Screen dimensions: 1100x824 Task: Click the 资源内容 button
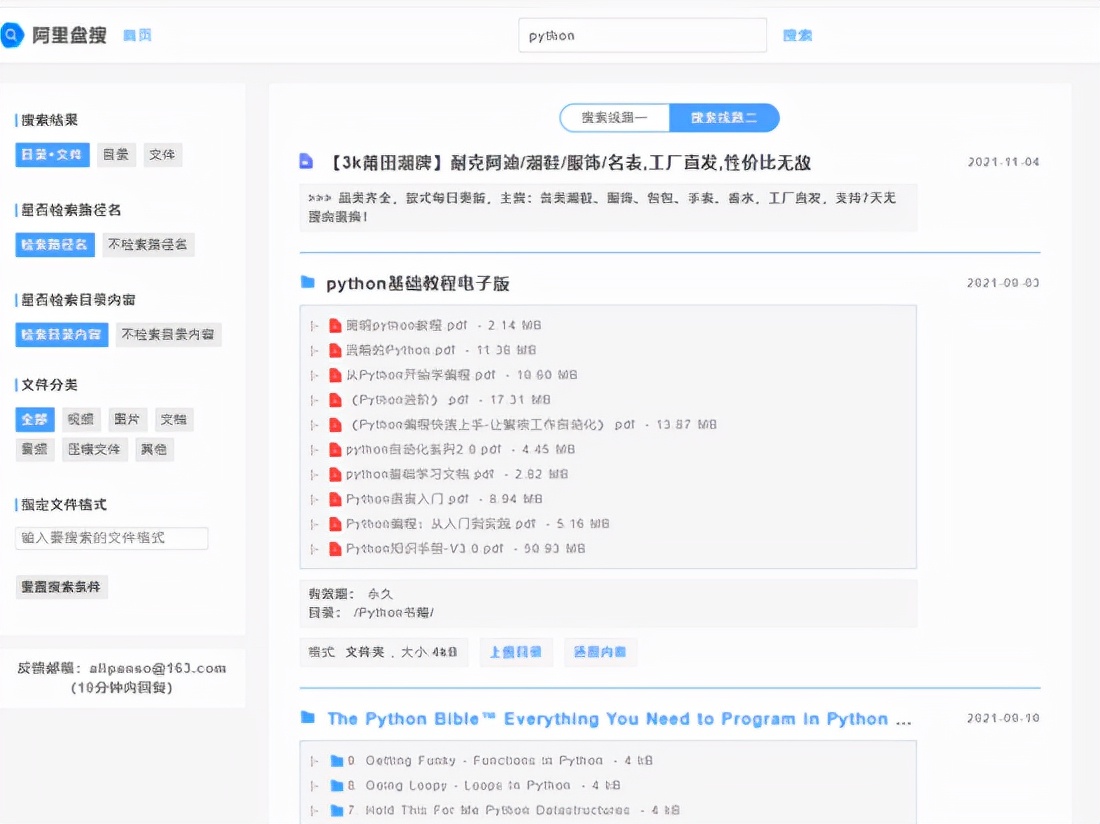pos(600,652)
